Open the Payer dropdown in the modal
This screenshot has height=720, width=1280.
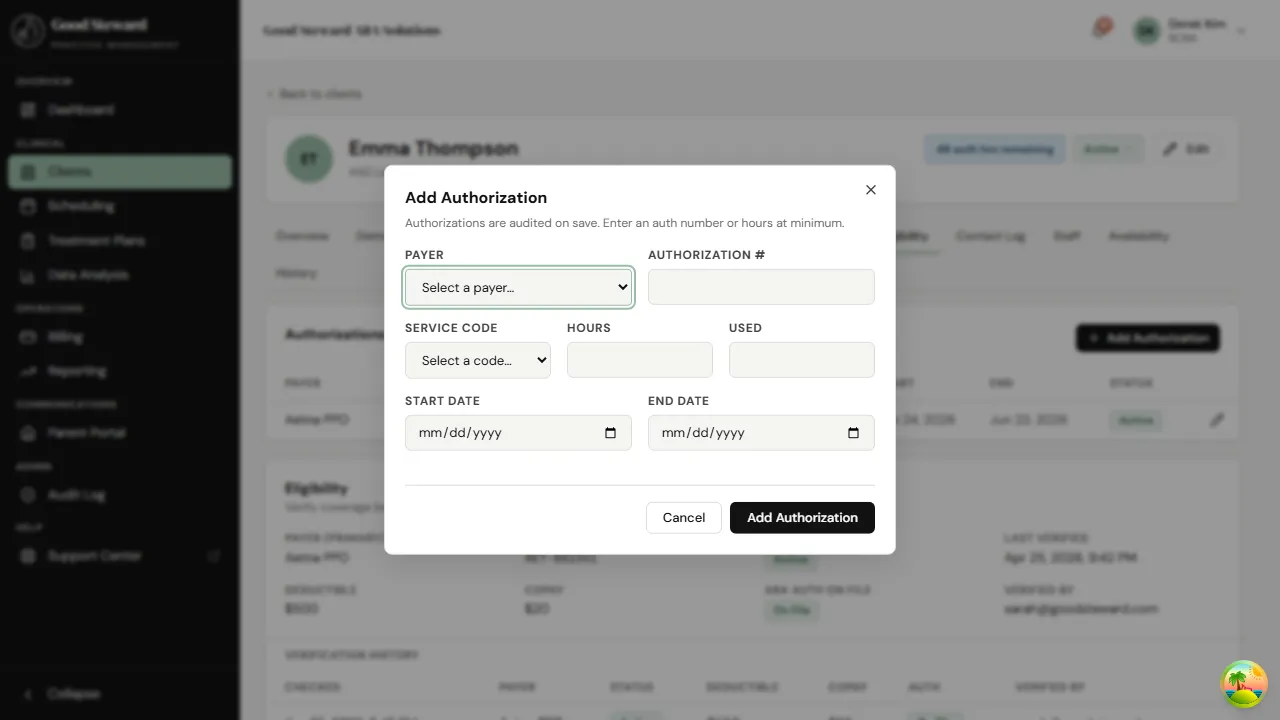[518, 287]
